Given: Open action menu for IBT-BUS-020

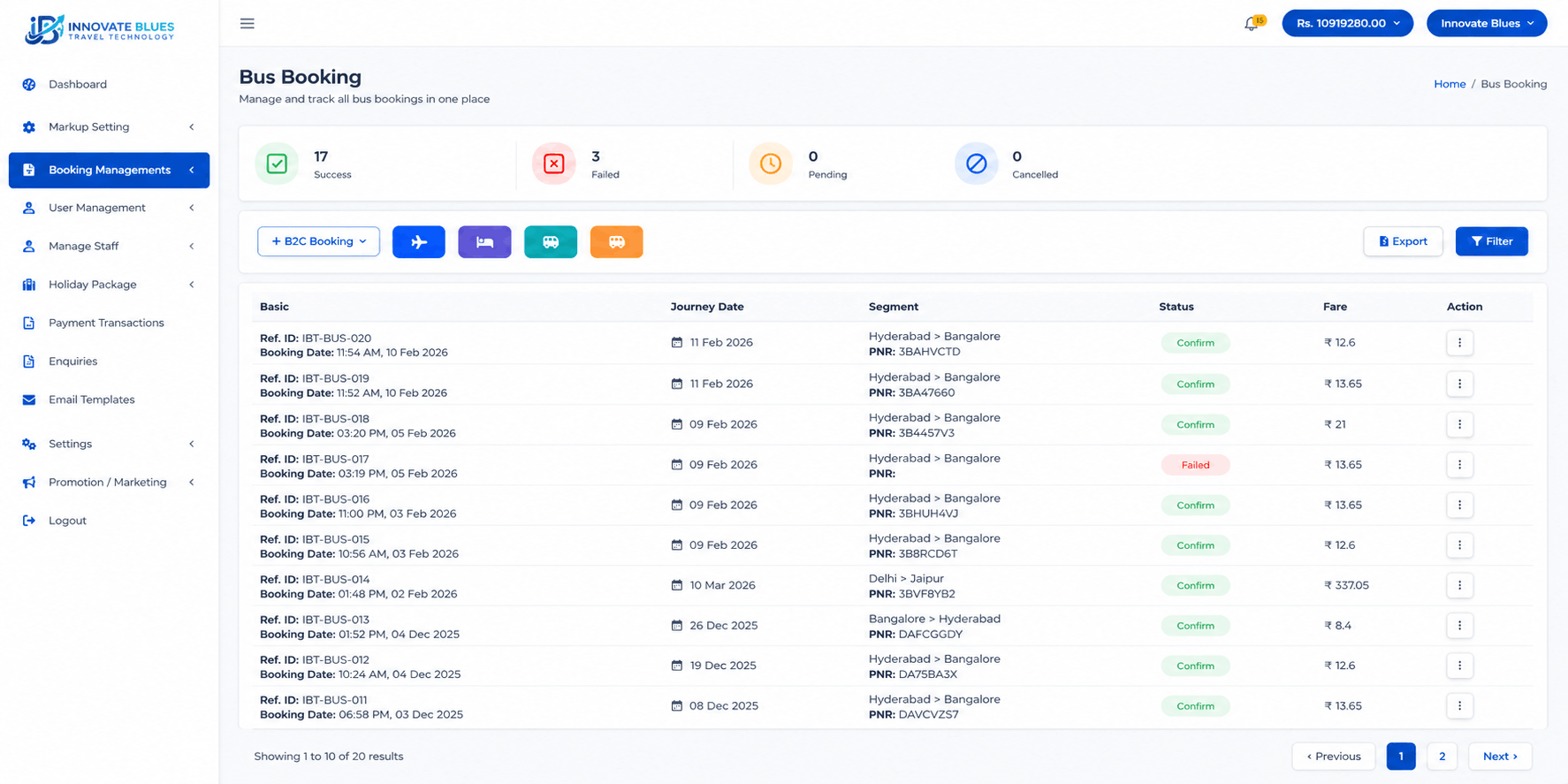Looking at the screenshot, I should tap(1459, 343).
